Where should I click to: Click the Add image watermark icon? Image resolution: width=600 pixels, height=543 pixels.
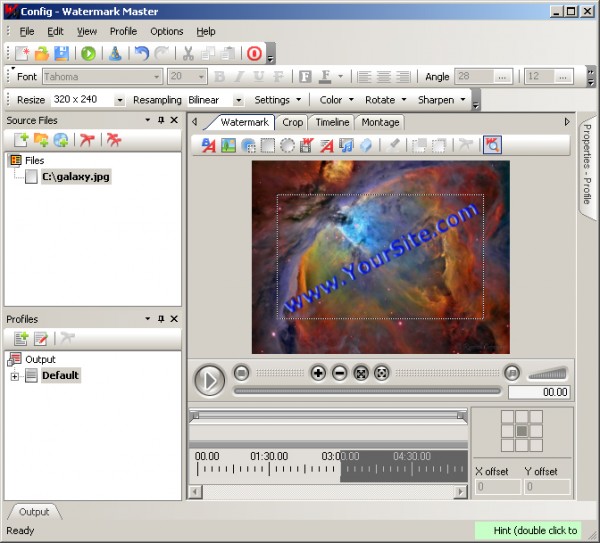pos(227,145)
